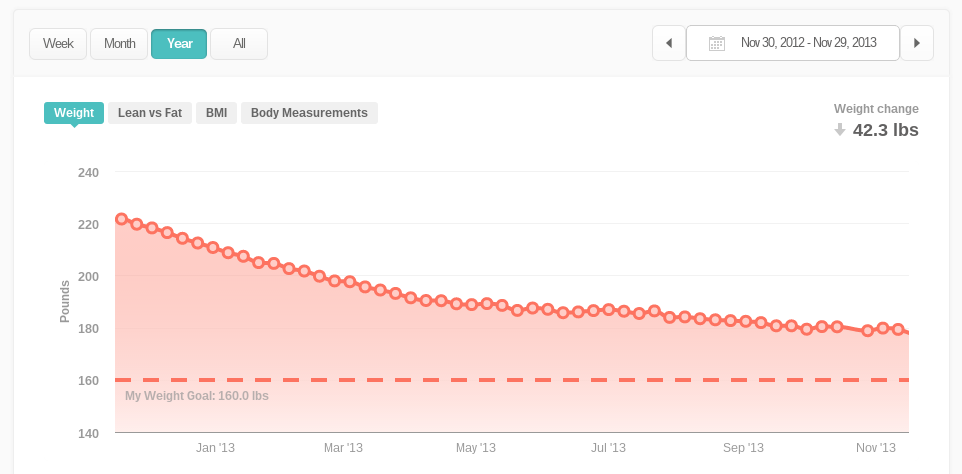
Task: Click the first data point on the weight line
Action: point(121,219)
